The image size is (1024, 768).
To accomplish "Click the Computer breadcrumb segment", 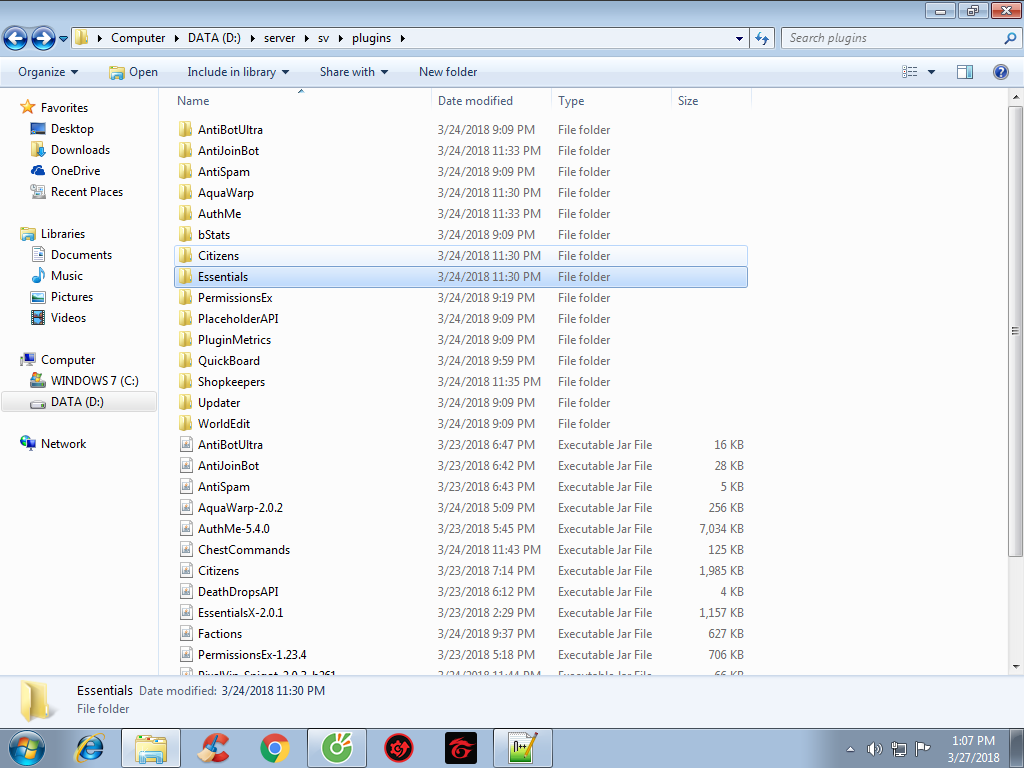I will pos(138,38).
